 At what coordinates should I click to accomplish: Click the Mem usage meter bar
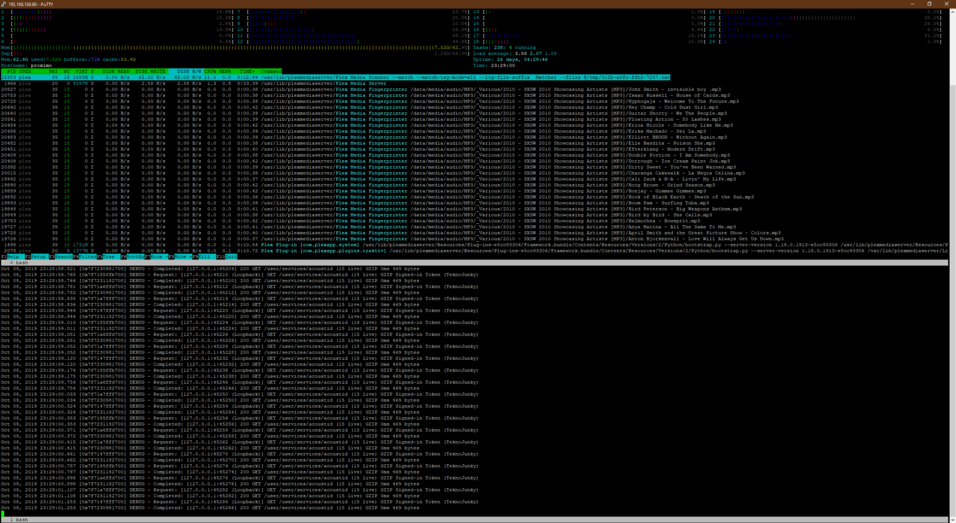click(235, 48)
